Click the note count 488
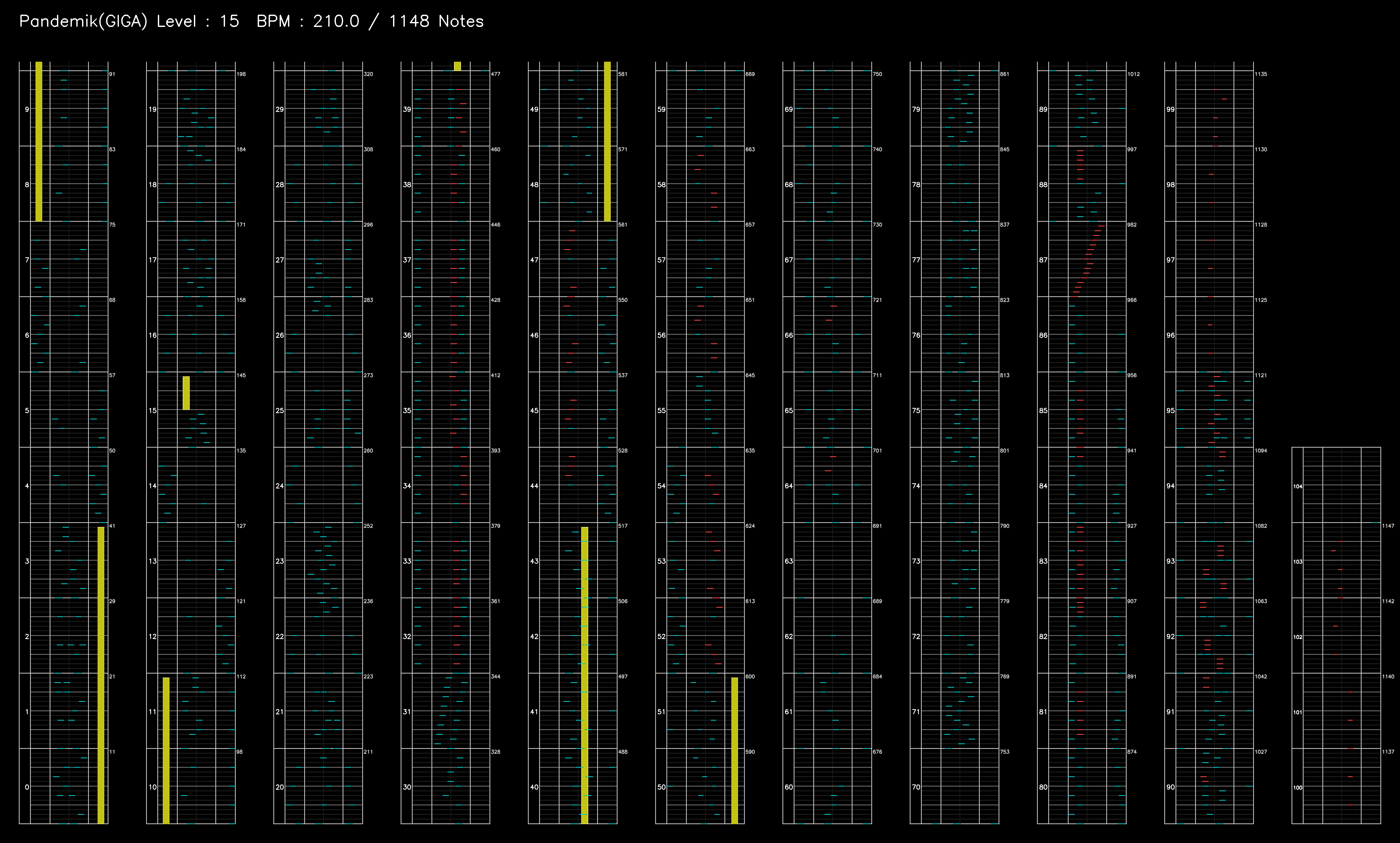 (623, 752)
